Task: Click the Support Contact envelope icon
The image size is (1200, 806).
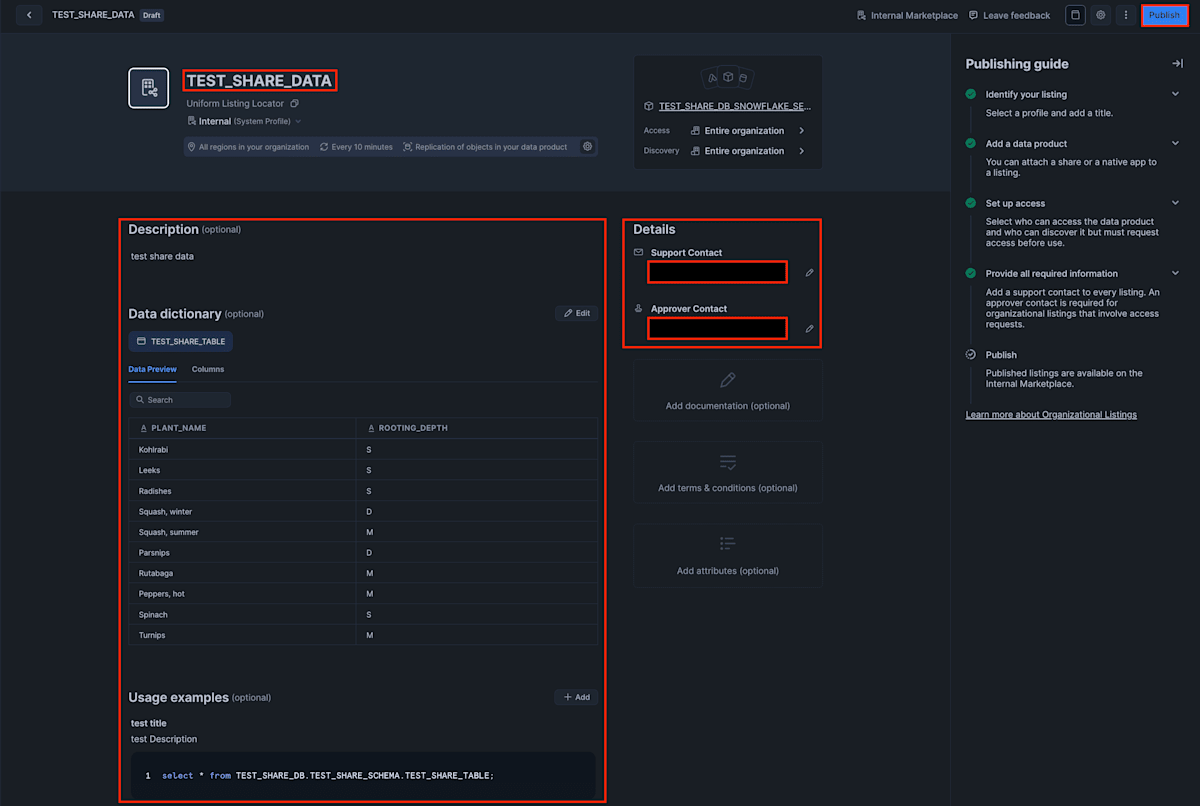Action: pos(639,252)
